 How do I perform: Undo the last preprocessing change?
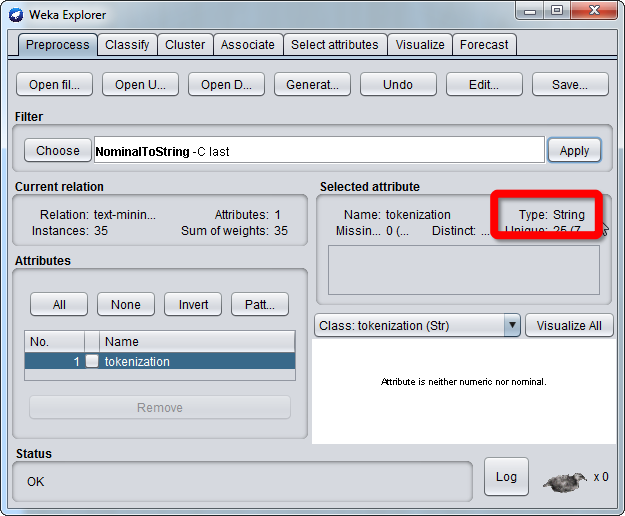coord(398,84)
